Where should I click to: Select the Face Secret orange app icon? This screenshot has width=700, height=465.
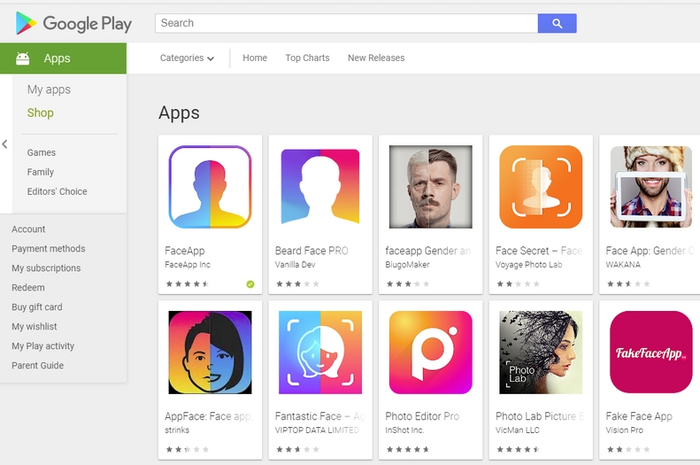pos(541,187)
